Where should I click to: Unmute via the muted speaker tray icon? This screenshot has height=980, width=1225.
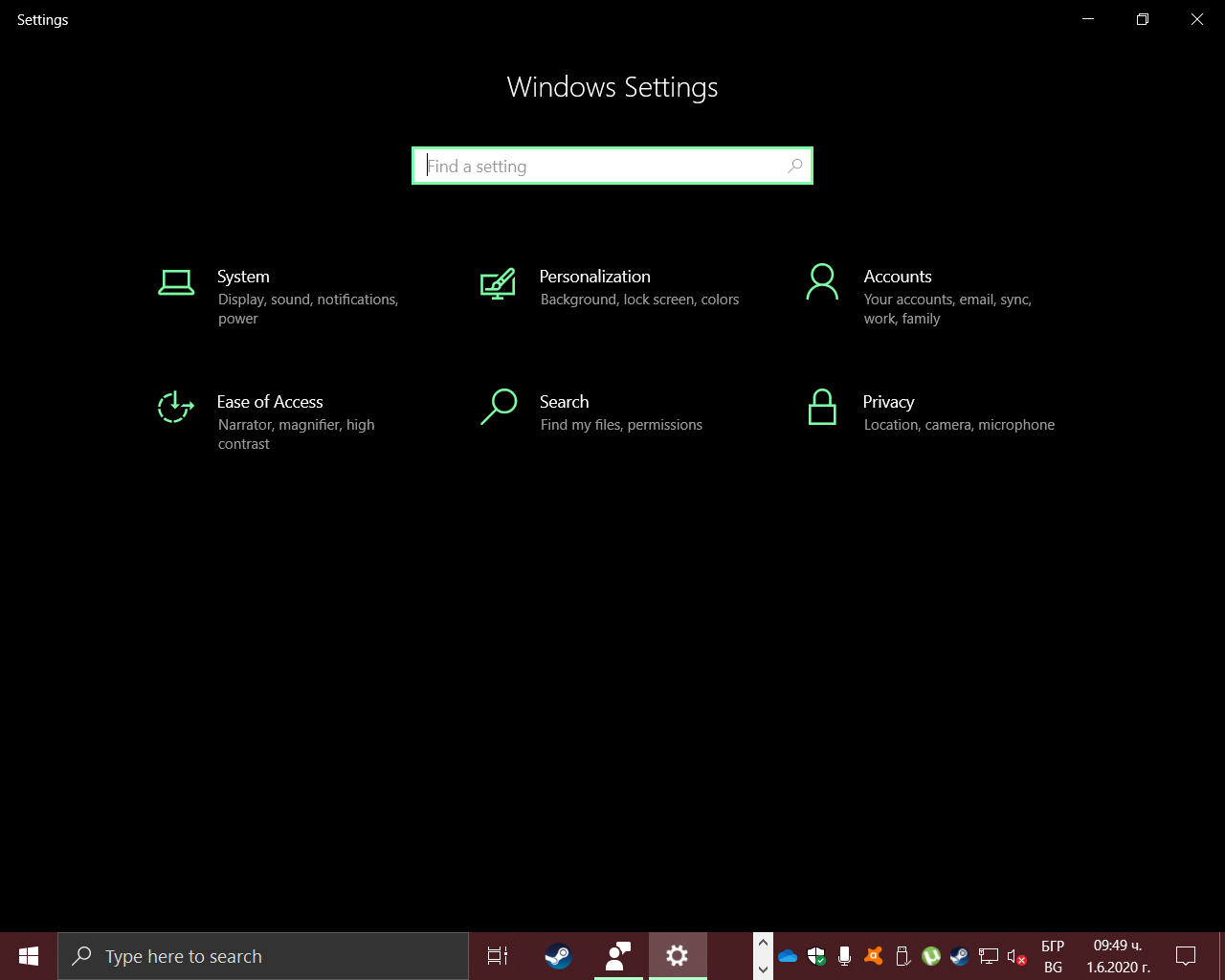(x=1016, y=956)
